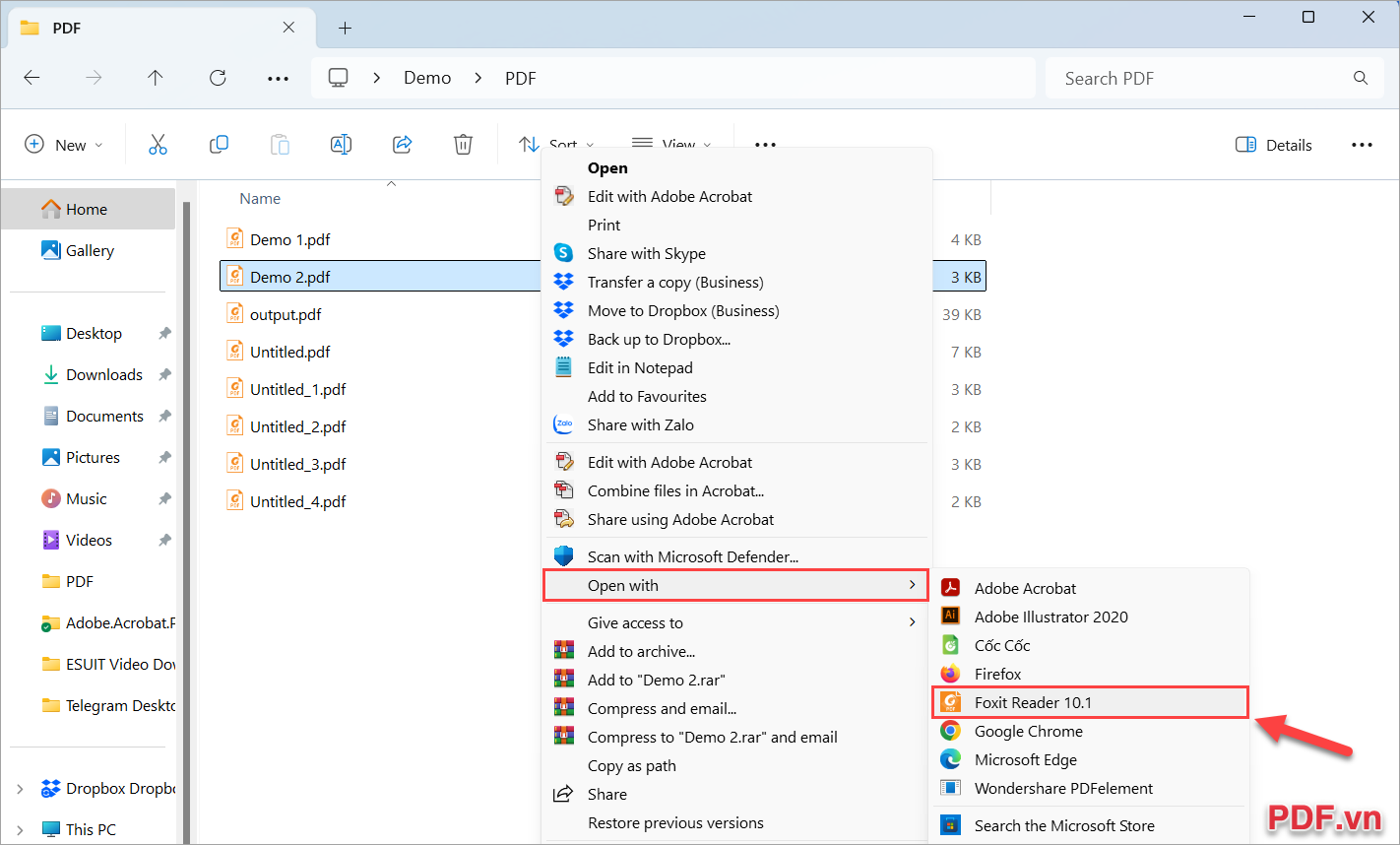
Task: Open Foxit Reader 10.1 from submenu
Action: point(1090,702)
